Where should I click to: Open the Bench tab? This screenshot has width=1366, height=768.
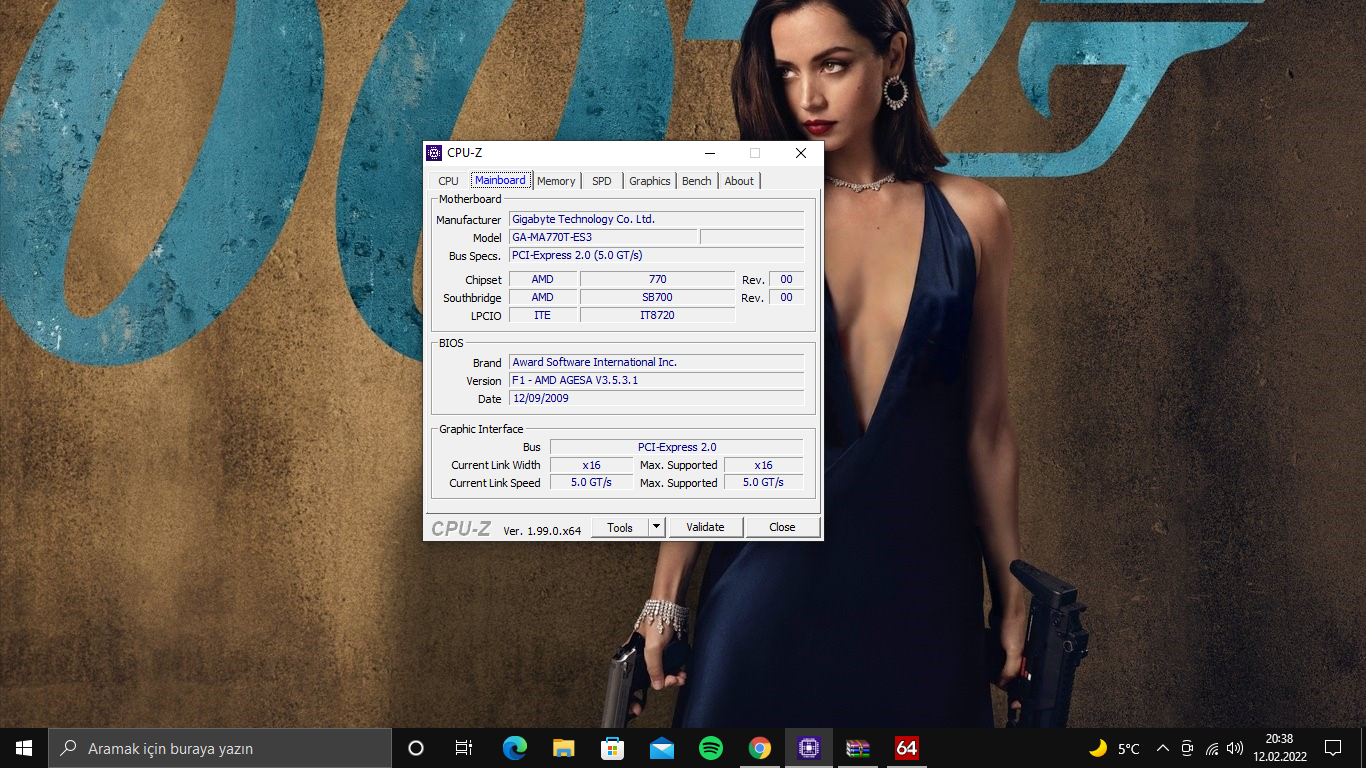coord(697,181)
